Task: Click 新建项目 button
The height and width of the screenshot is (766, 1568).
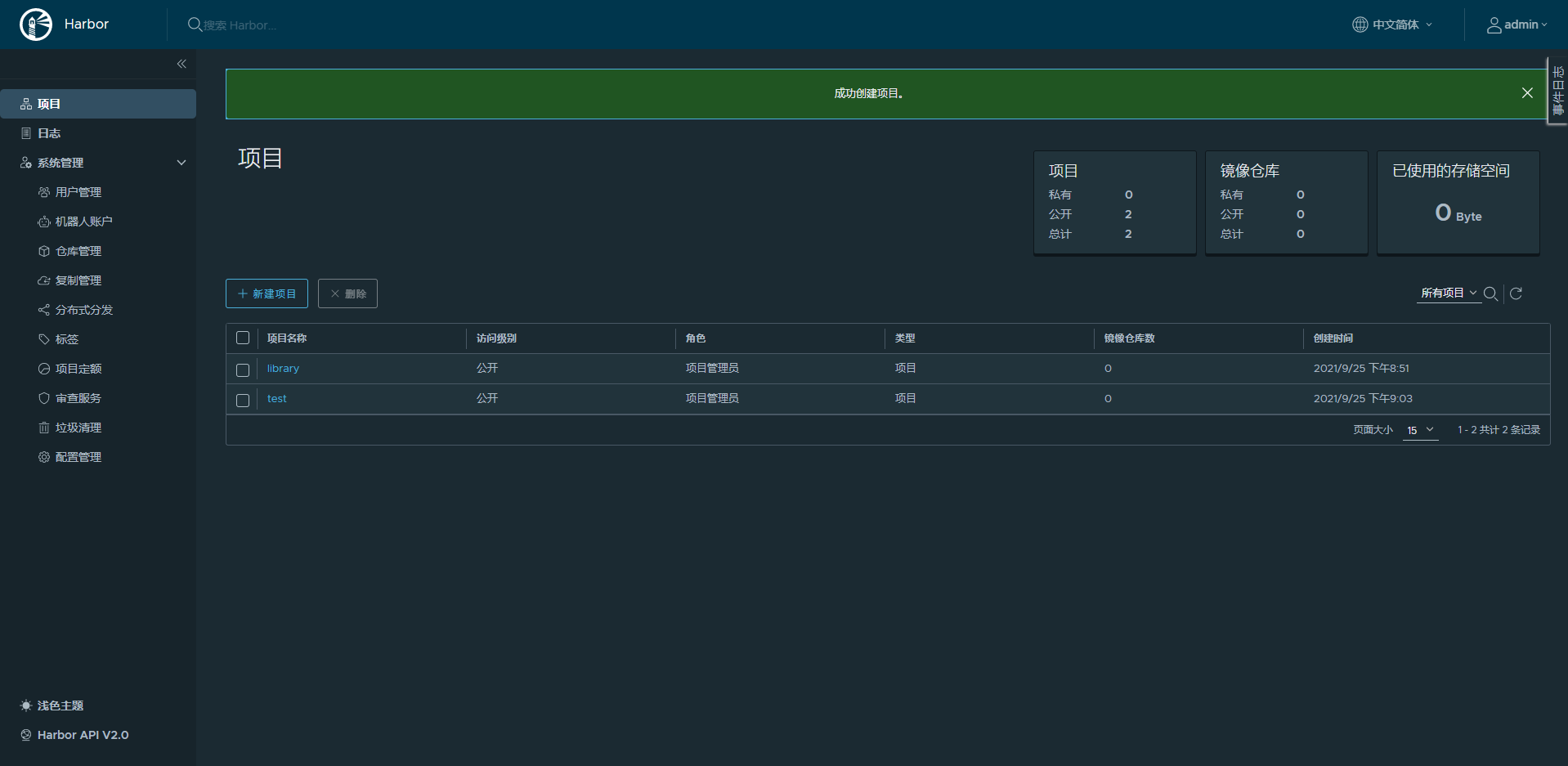Action: point(267,293)
